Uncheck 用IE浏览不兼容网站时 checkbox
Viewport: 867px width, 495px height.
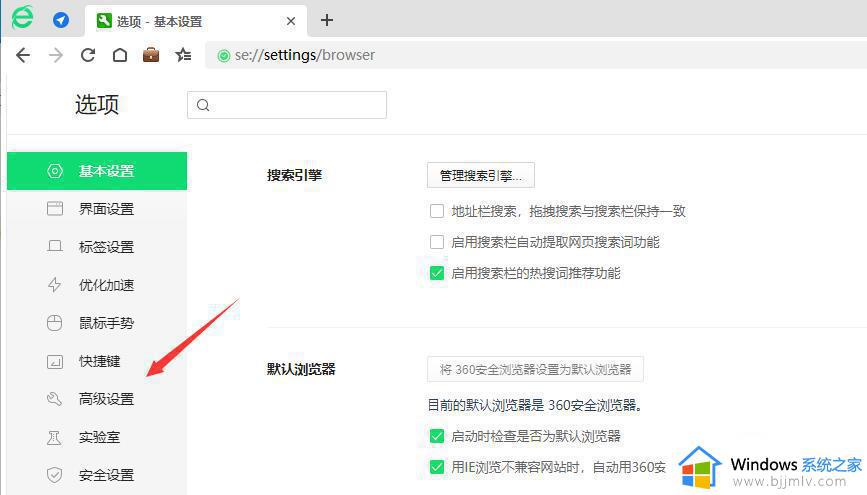tap(437, 467)
